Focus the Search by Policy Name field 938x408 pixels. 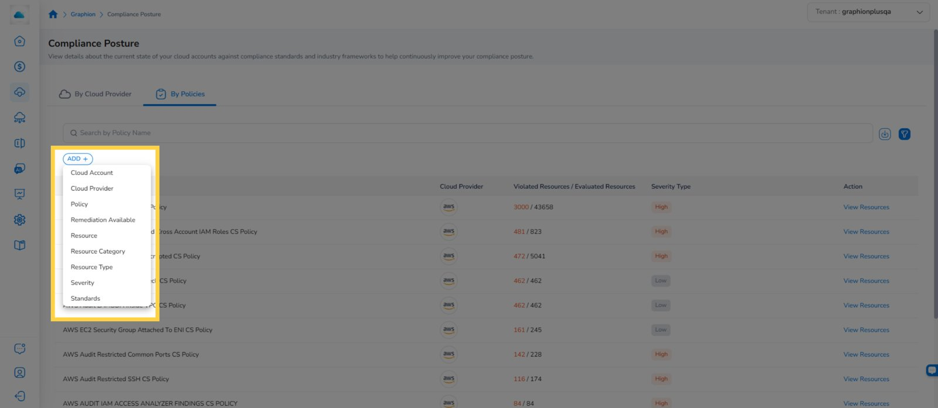(468, 133)
